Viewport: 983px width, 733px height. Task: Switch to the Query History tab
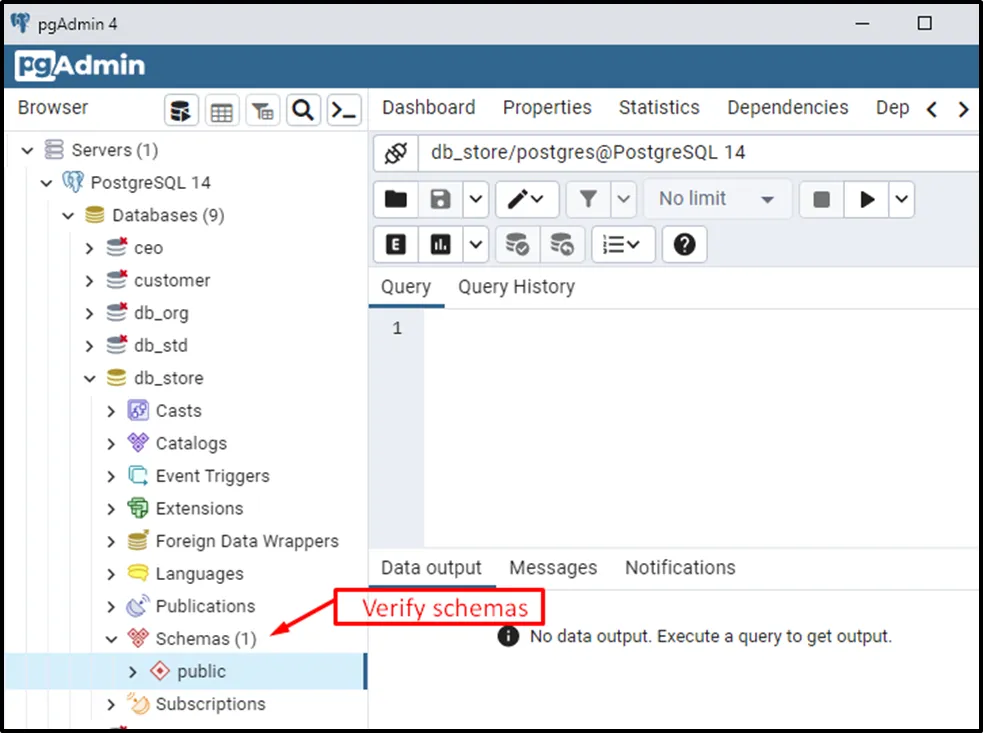pos(516,287)
